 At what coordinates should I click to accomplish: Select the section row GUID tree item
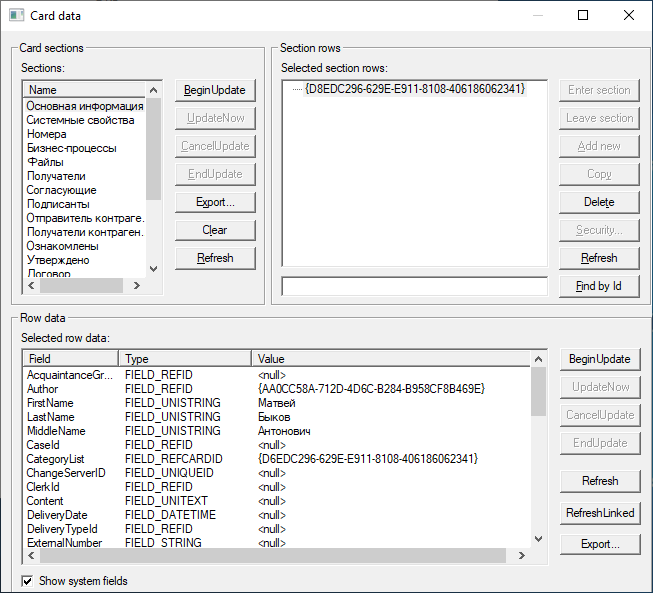pyautogui.click(x=414, y=89)
